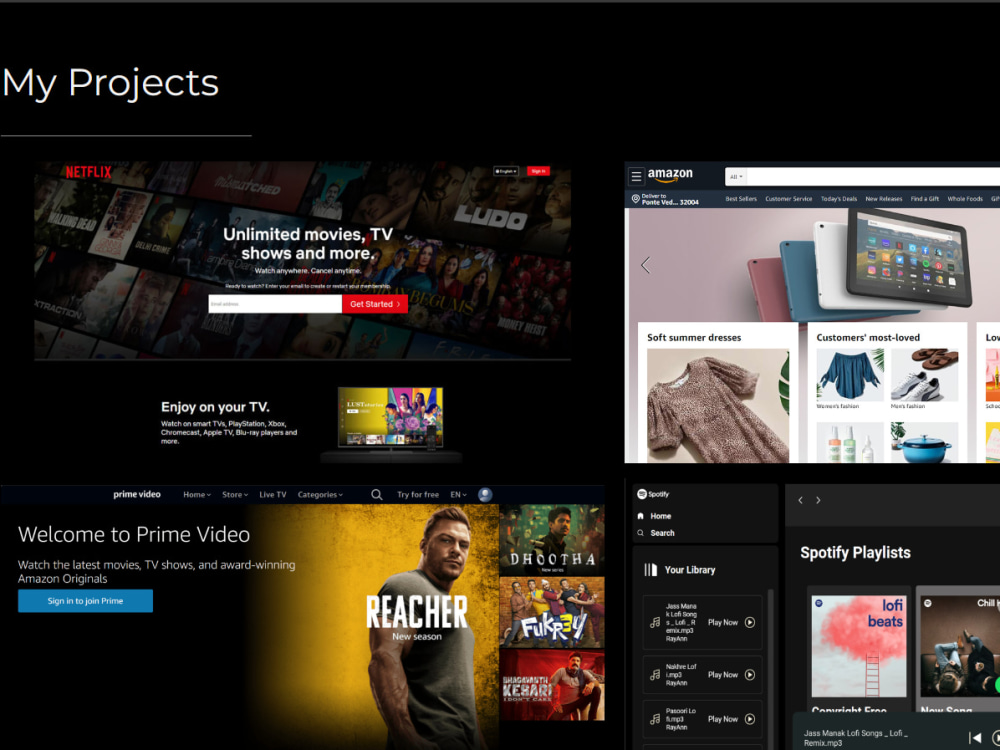Image resolution: width=1000 pixels, height=750 pixels.
Task: Click the Your Library stack icon
Action: tap(651, 570)
